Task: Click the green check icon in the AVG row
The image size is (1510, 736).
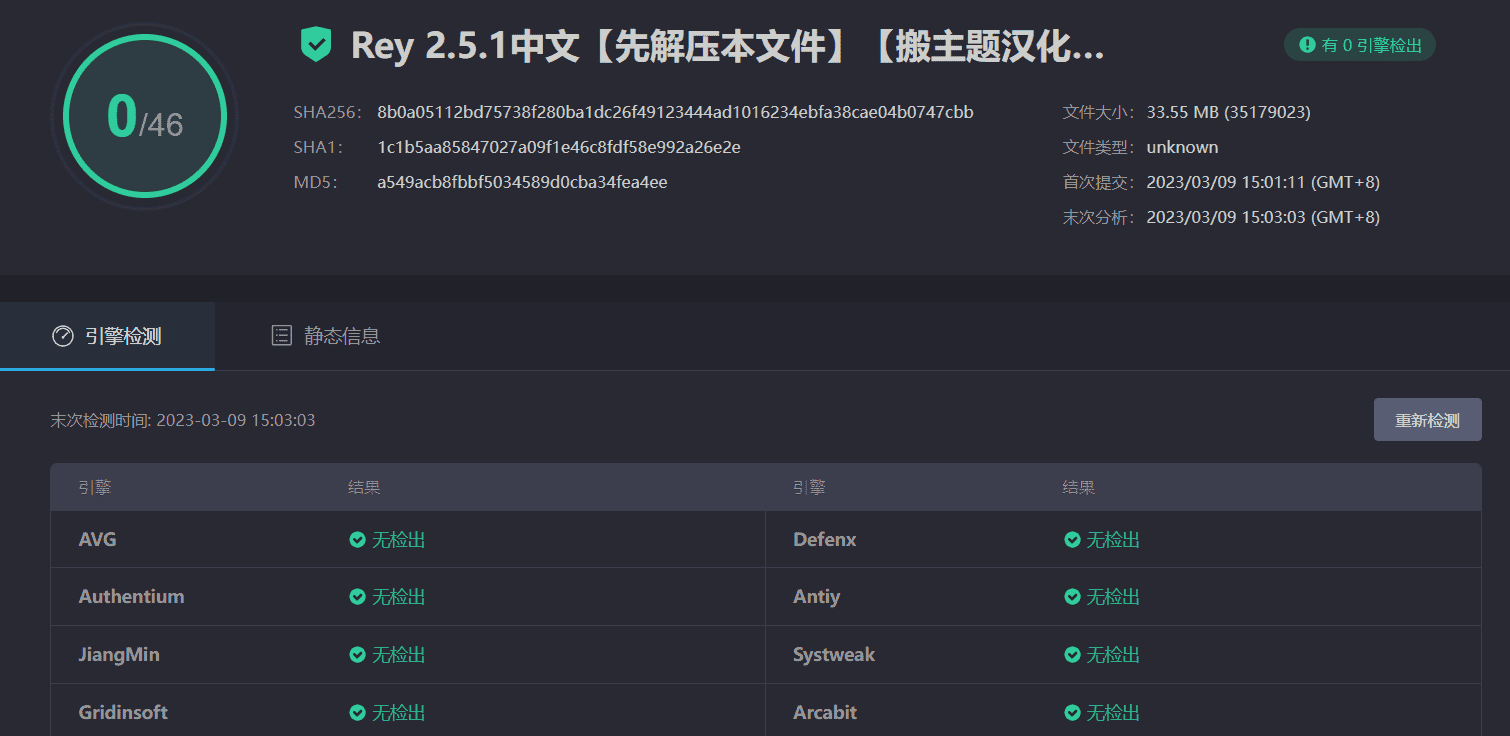Action: tap(357, 540)
